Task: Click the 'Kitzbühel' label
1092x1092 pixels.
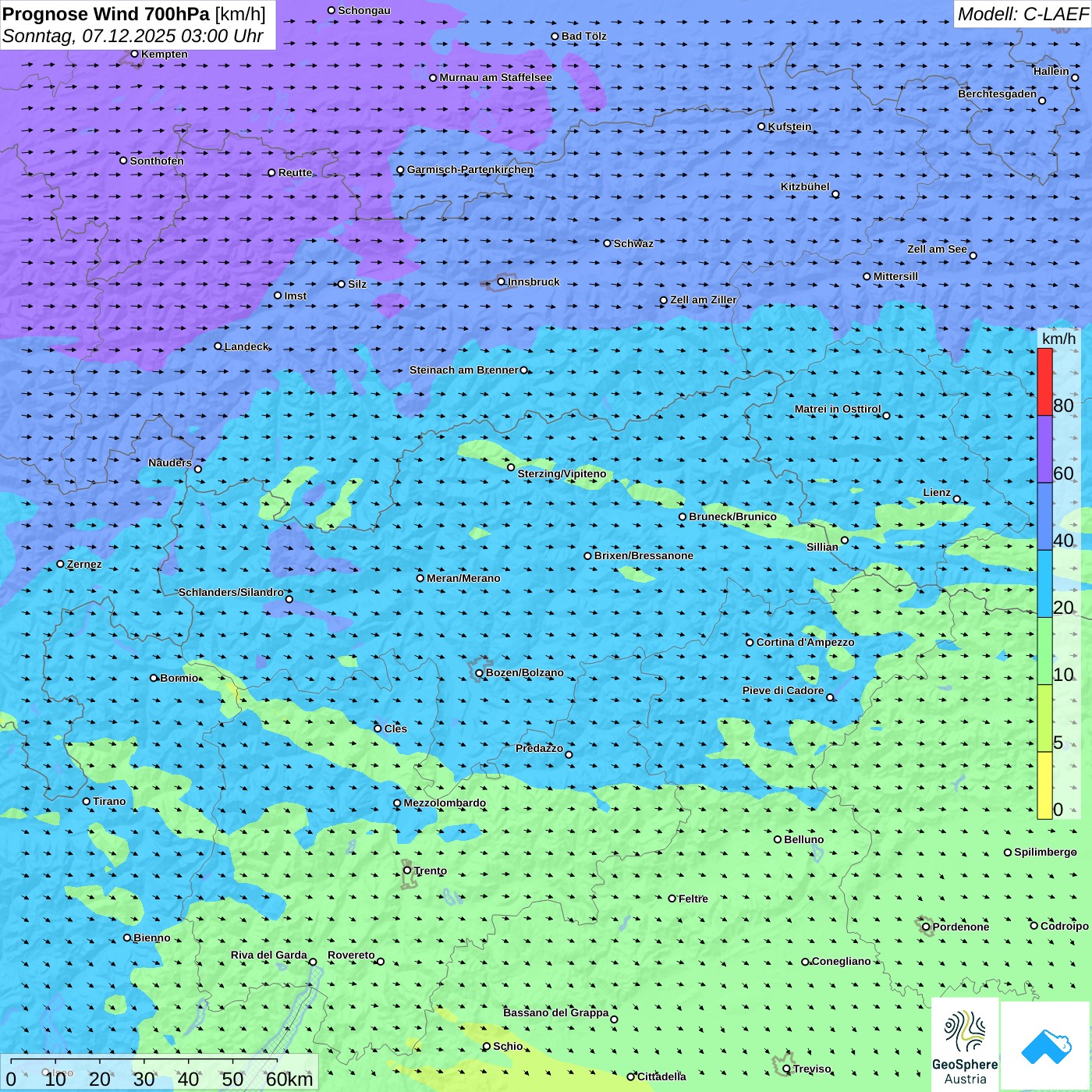Action: [805, 186]
